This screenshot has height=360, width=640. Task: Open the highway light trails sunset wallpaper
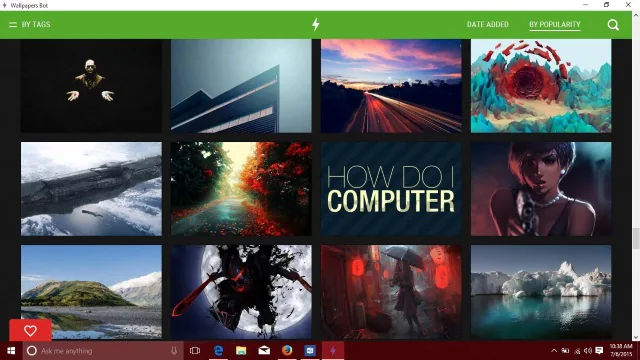click(391, 86)
